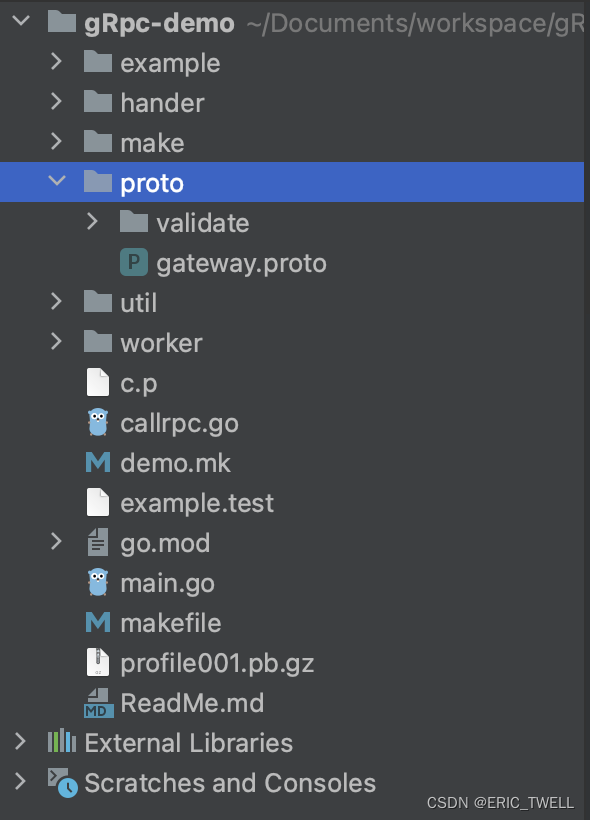Viewport: 590px width, 820px height.
Task: Click the Markdown MD icon for ReadMe.md
Action: tap(98, 703)
